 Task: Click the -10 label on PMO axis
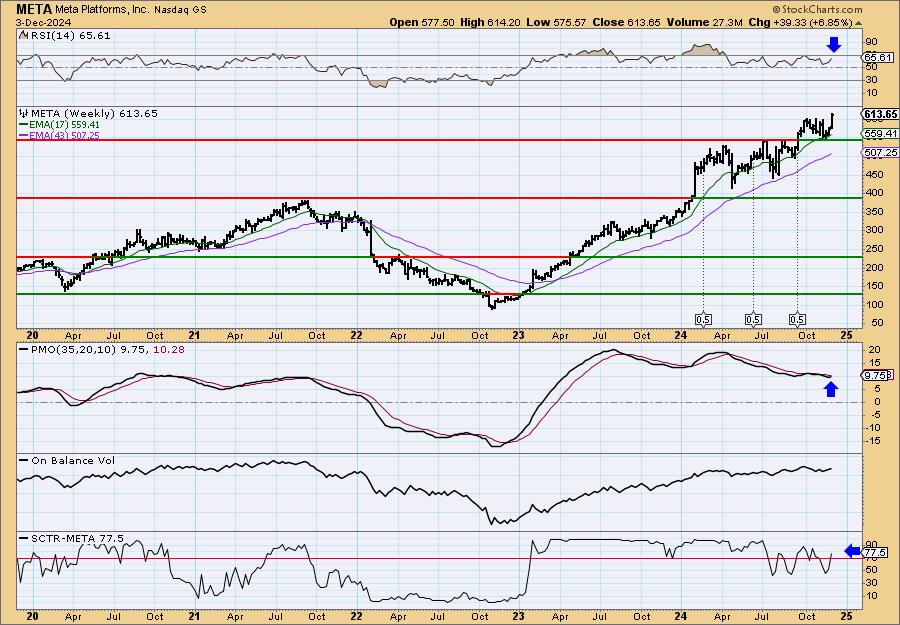[x=873, y=428]
